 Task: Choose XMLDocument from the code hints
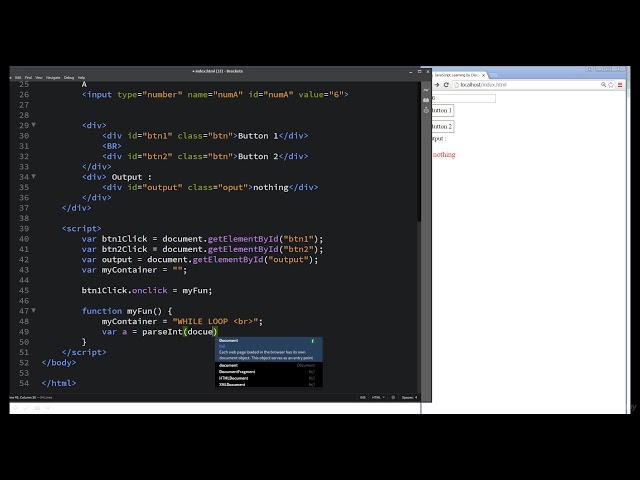[269, 384]
